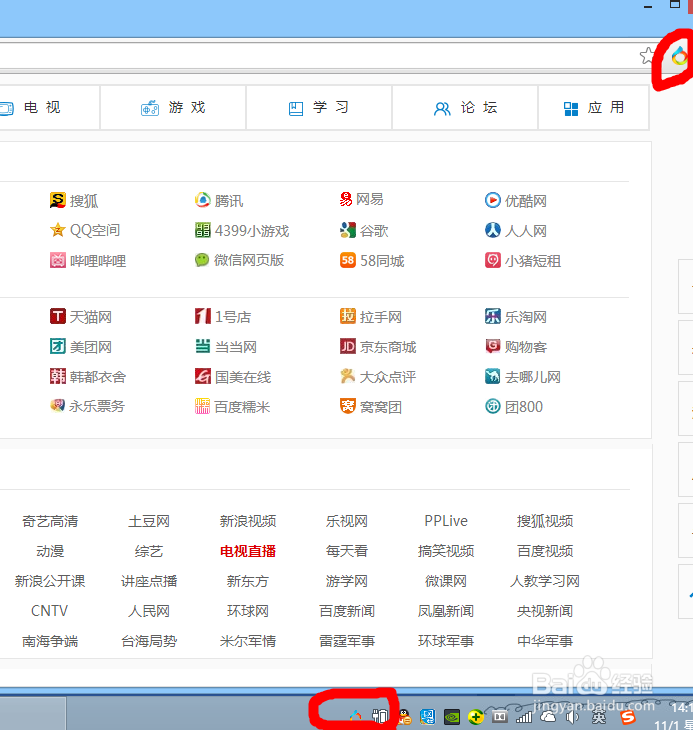
Task: Open the red 电视直播 link
Action: click(x=248, y=551)
